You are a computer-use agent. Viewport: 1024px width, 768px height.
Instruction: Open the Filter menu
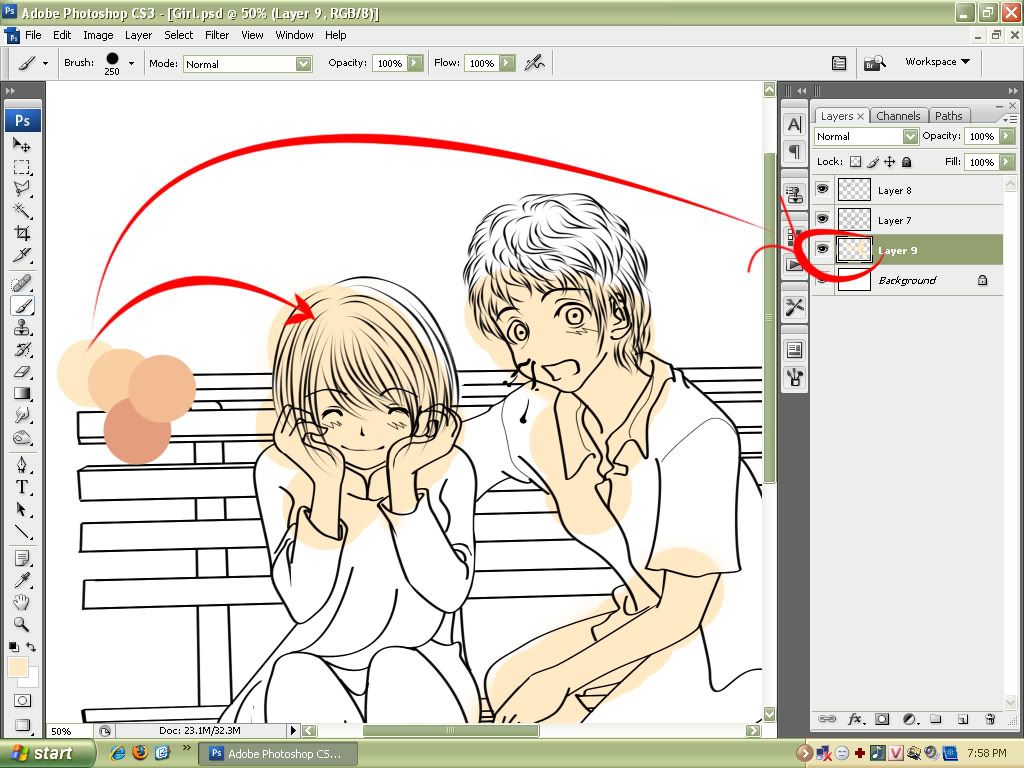[217, 35]
